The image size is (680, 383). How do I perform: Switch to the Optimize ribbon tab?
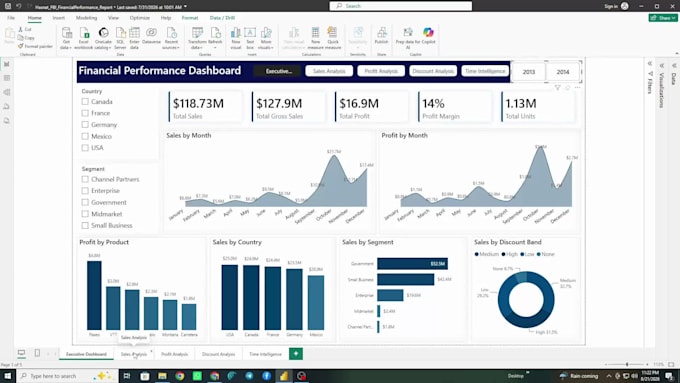pos(140,18)
